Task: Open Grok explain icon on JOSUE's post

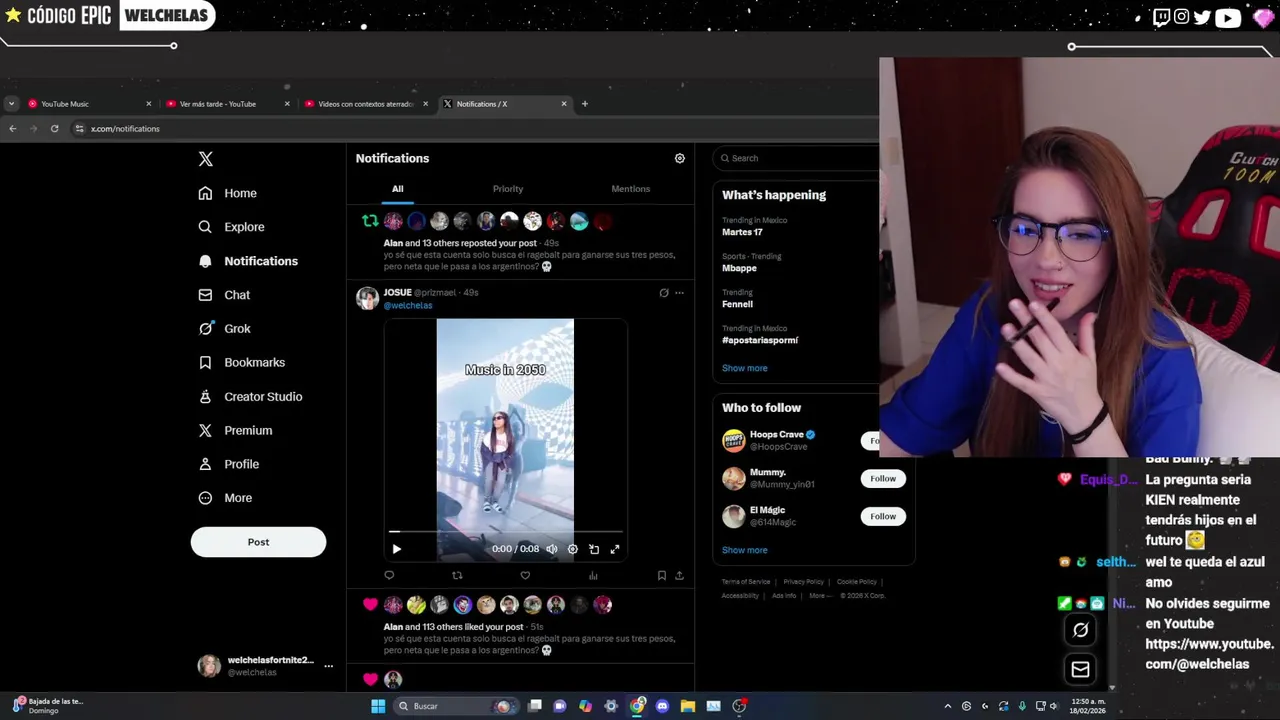Action: (663, 293)
